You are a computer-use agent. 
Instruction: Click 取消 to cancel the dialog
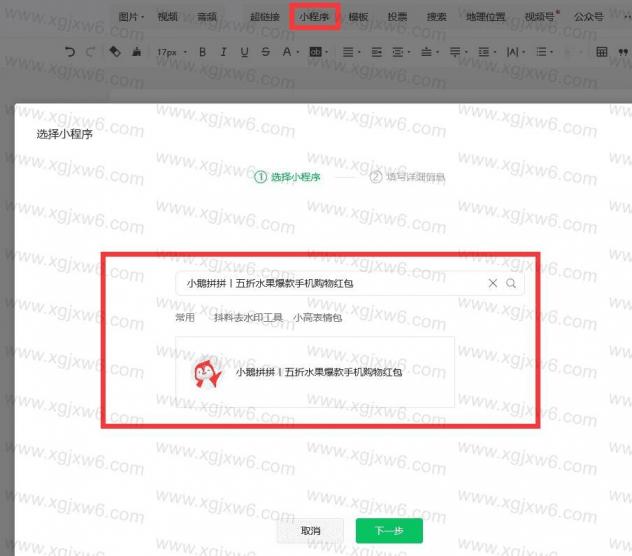tap(310, 531)
